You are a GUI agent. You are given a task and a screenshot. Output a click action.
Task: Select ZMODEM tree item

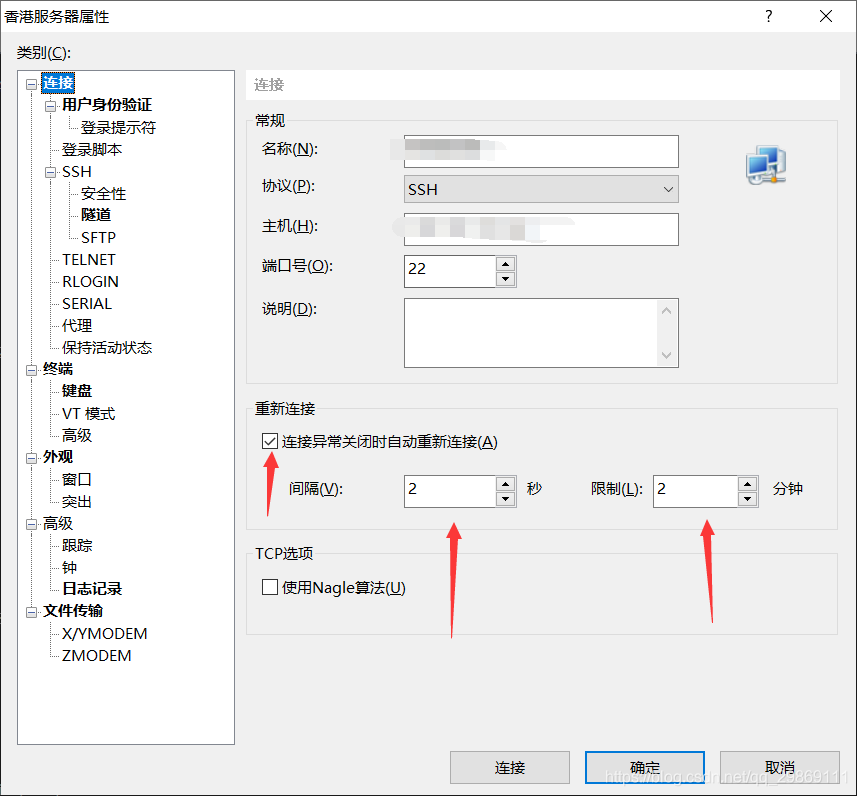coord(96,655)
